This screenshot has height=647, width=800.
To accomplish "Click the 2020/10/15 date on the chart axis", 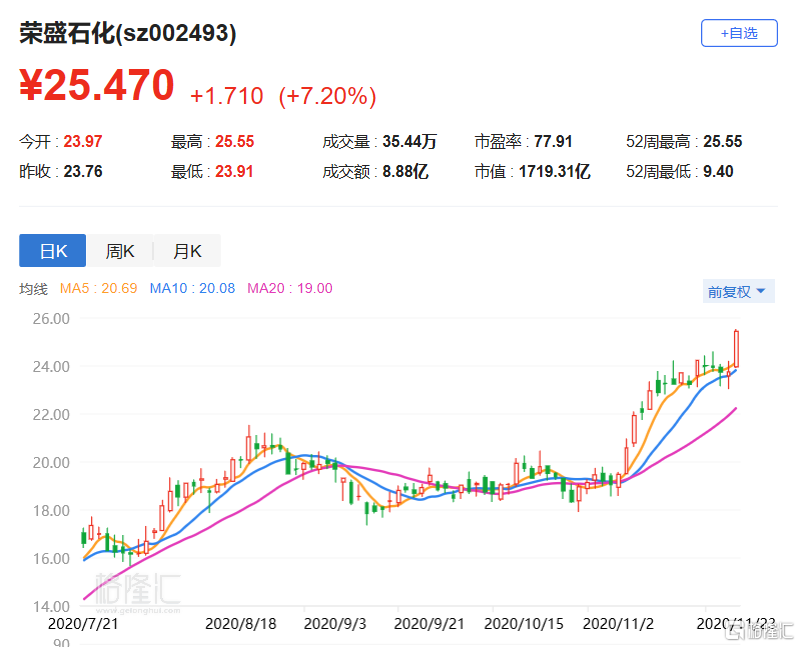I will point(524,624).
